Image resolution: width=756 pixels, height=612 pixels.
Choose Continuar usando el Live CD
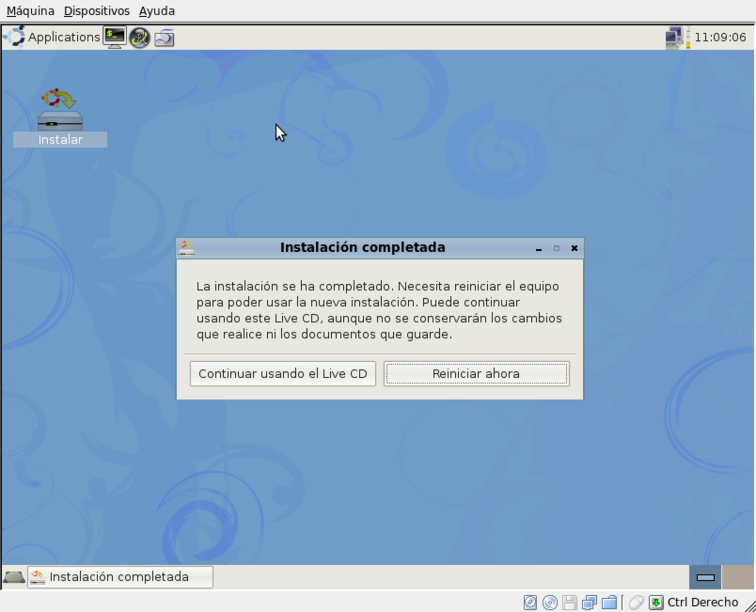(283, 374)
